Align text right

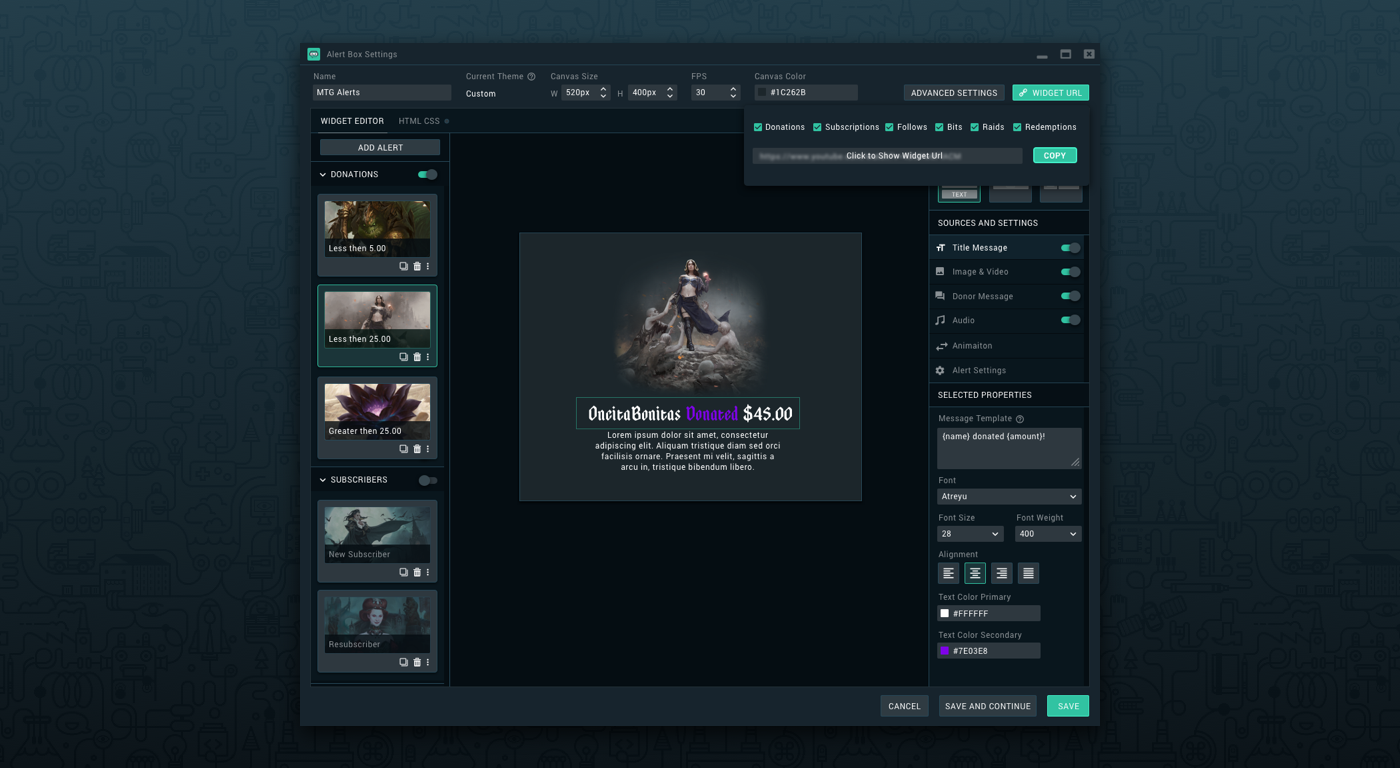(x=1001, y=573)
